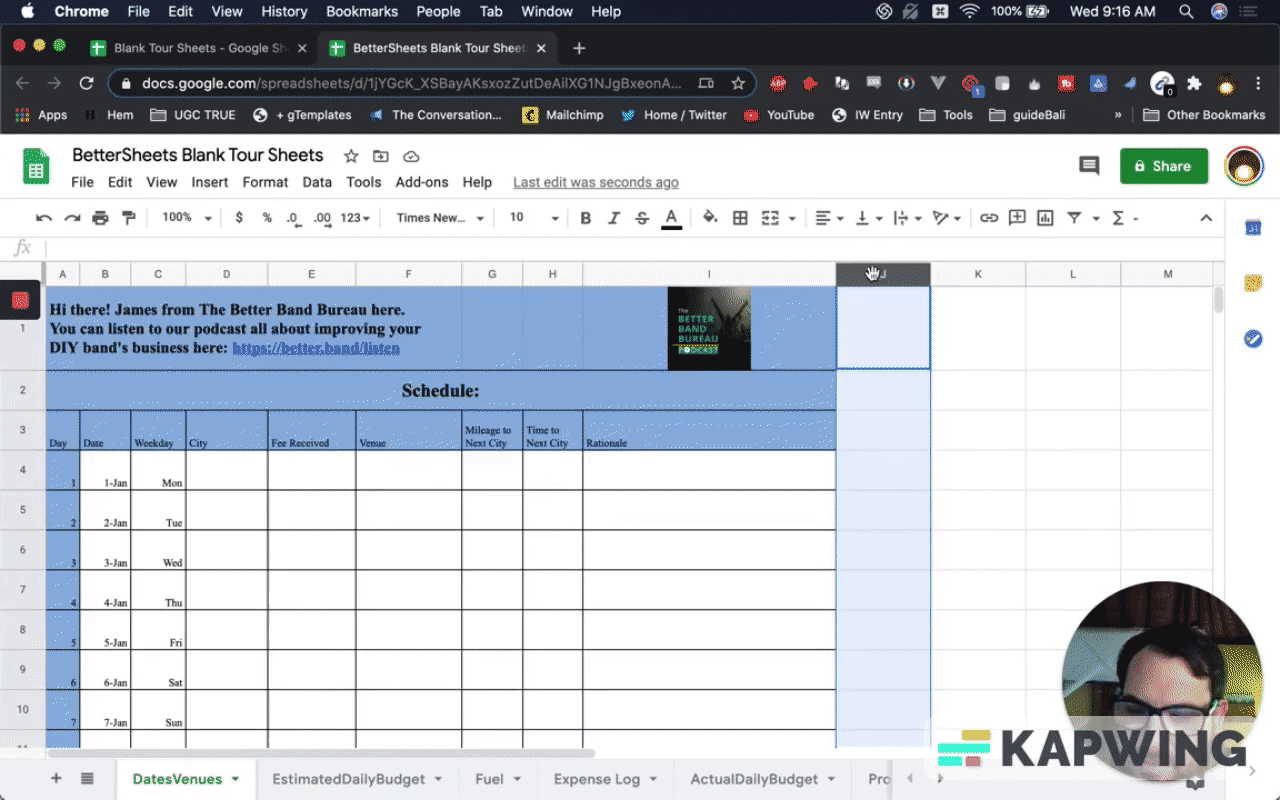Open text rotation dropdown
The width and height of the screenshot is (1280, 800).
coord(946,218)
